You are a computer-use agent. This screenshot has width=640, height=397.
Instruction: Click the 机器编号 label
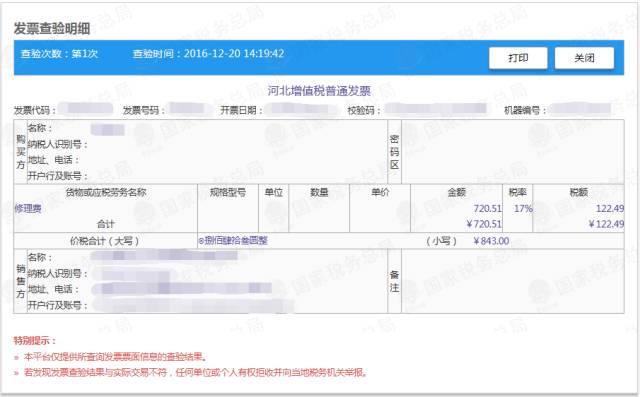click(x=525, y=110)
